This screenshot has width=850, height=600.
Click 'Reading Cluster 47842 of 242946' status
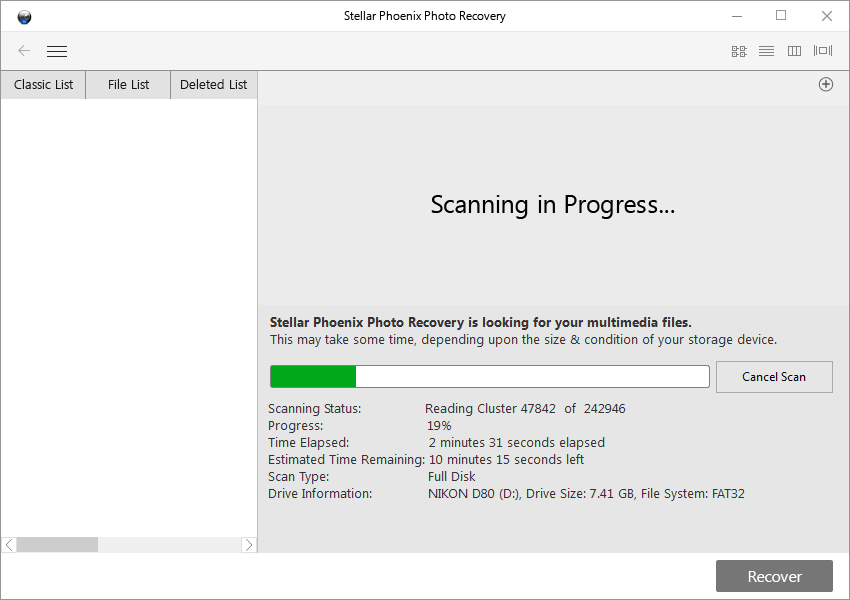point(525,409)
